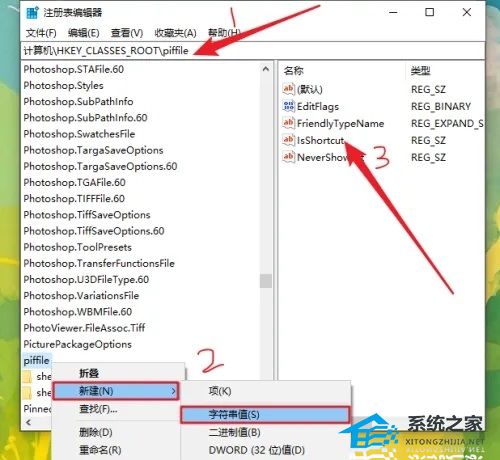The height and width of the screenshot is (460, 500).
Task: Click the horizontal scroll left arrow
Action: coord(28,422)
